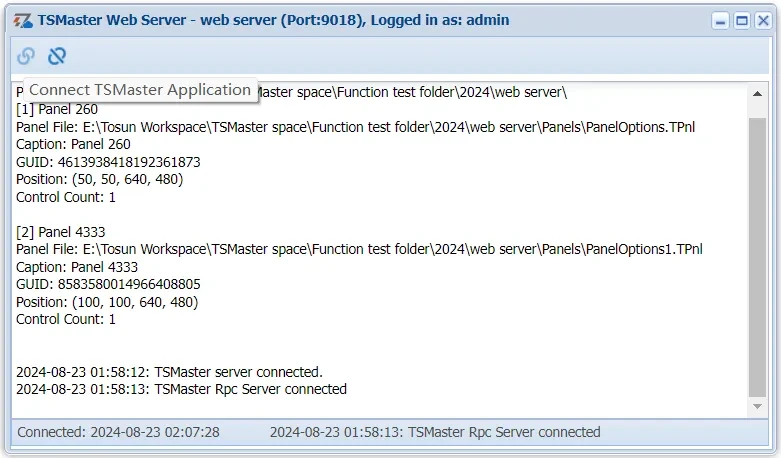Click the PanelOptions1.TPnl file path line
This screenshot has width=781, height=458.
click(359, 249)
